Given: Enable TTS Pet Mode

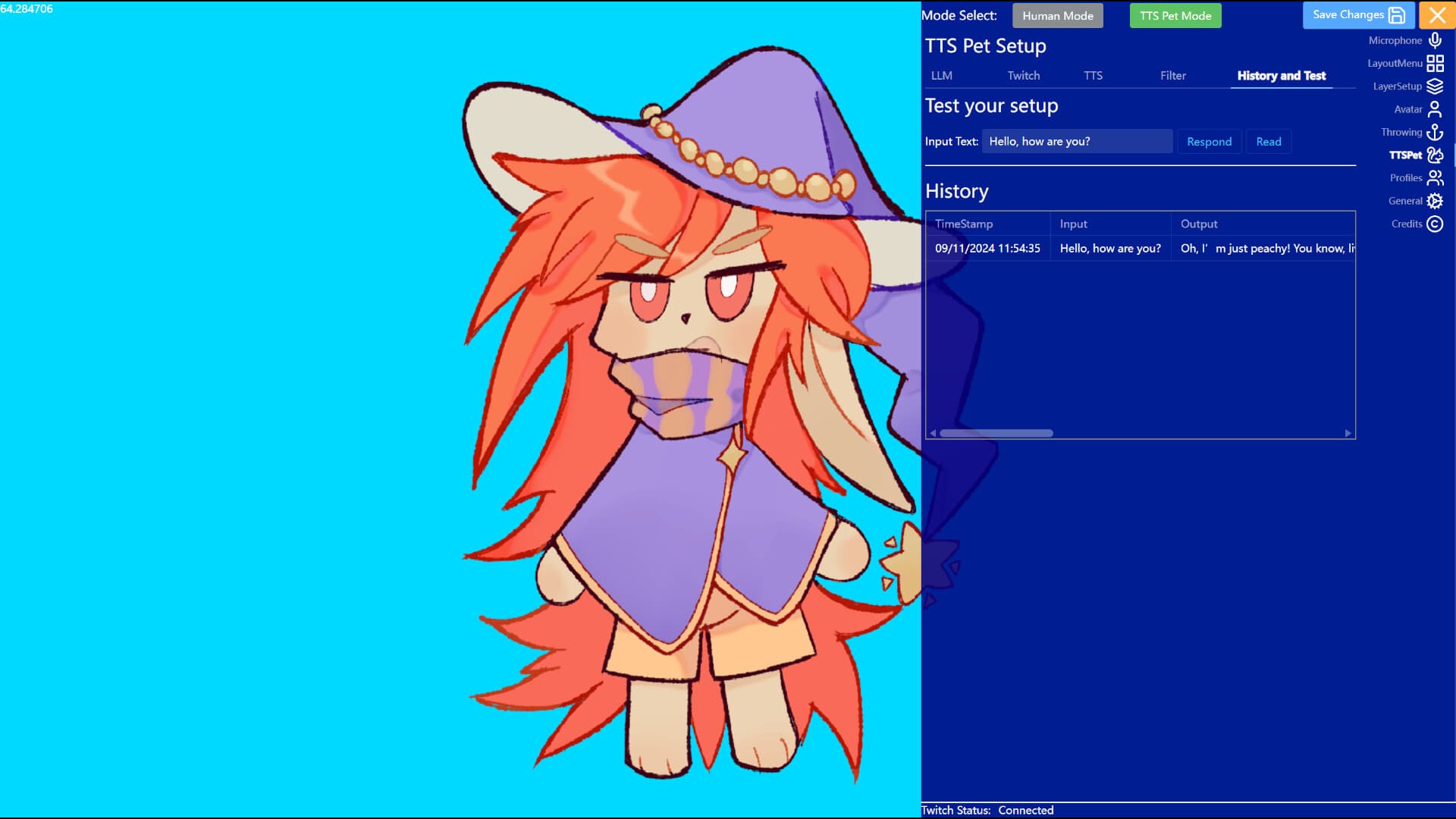Looking at the screenshot, I should [1175, 15].
